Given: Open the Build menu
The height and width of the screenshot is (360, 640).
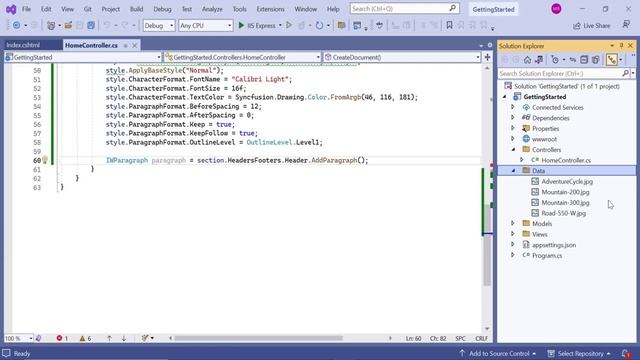Looking at the screenshot, I should click(136, 9).
